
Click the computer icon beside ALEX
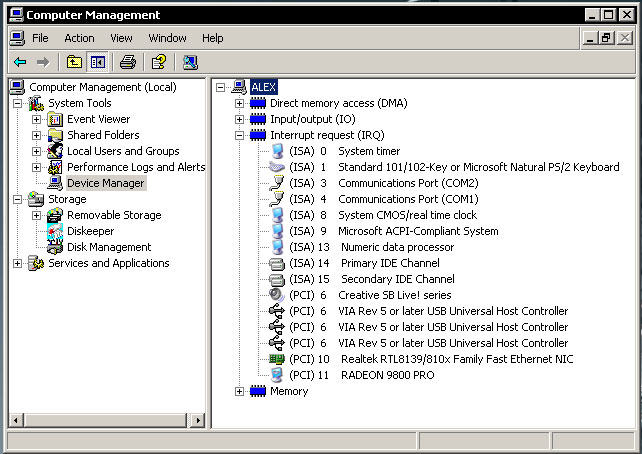tap(239, 87)
